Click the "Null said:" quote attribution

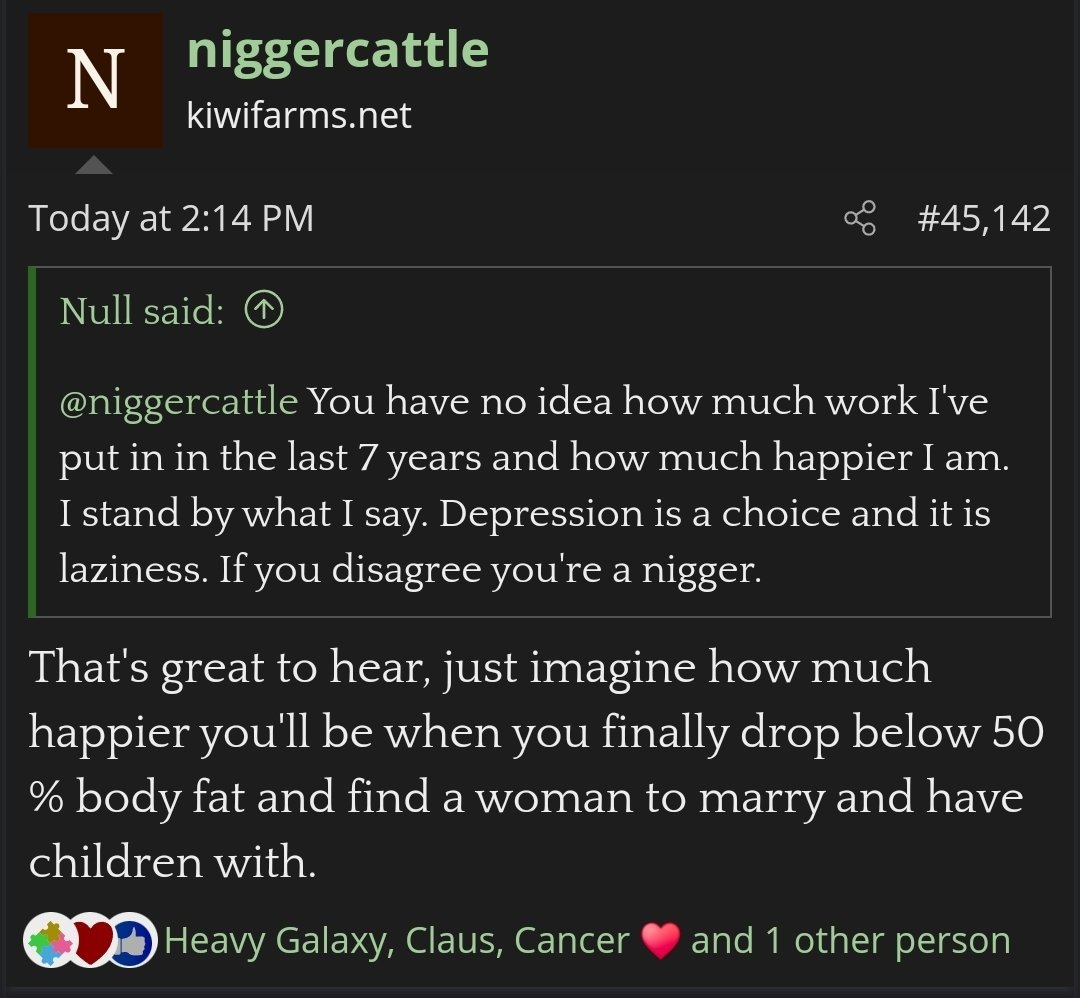click(x=141, y=311)
